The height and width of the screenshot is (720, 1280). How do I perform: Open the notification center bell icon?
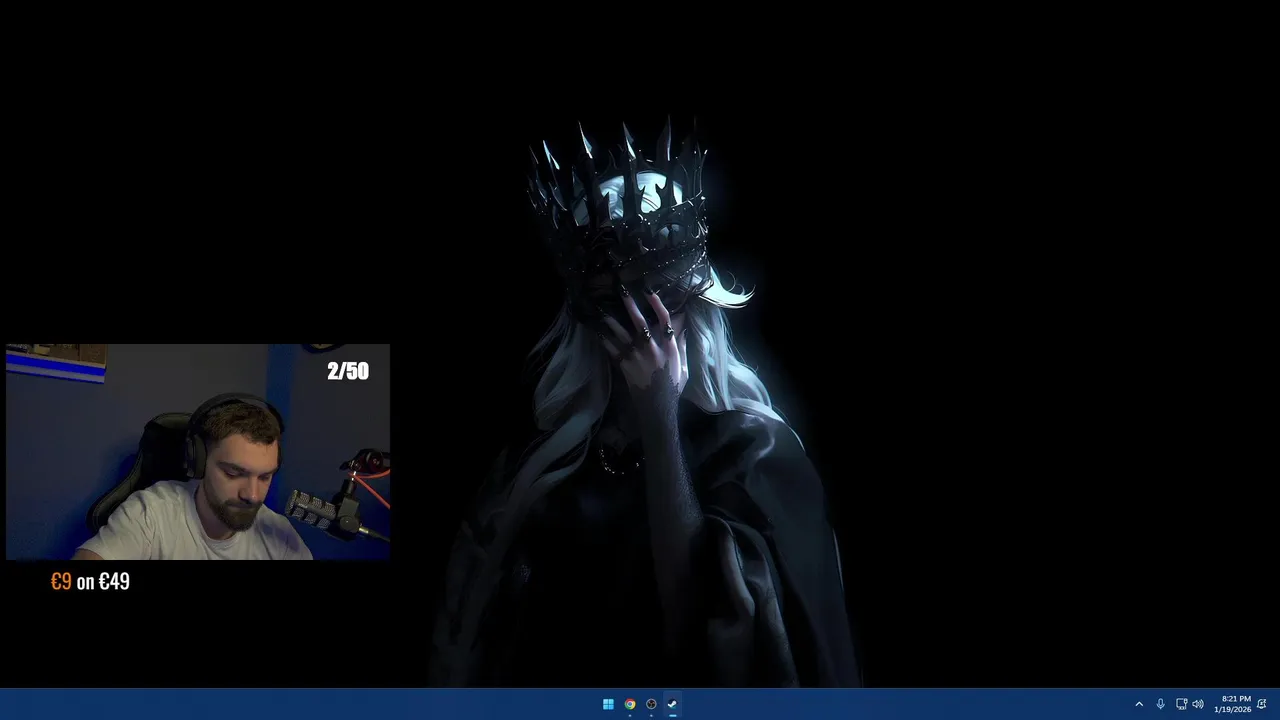pos(1262,704)
